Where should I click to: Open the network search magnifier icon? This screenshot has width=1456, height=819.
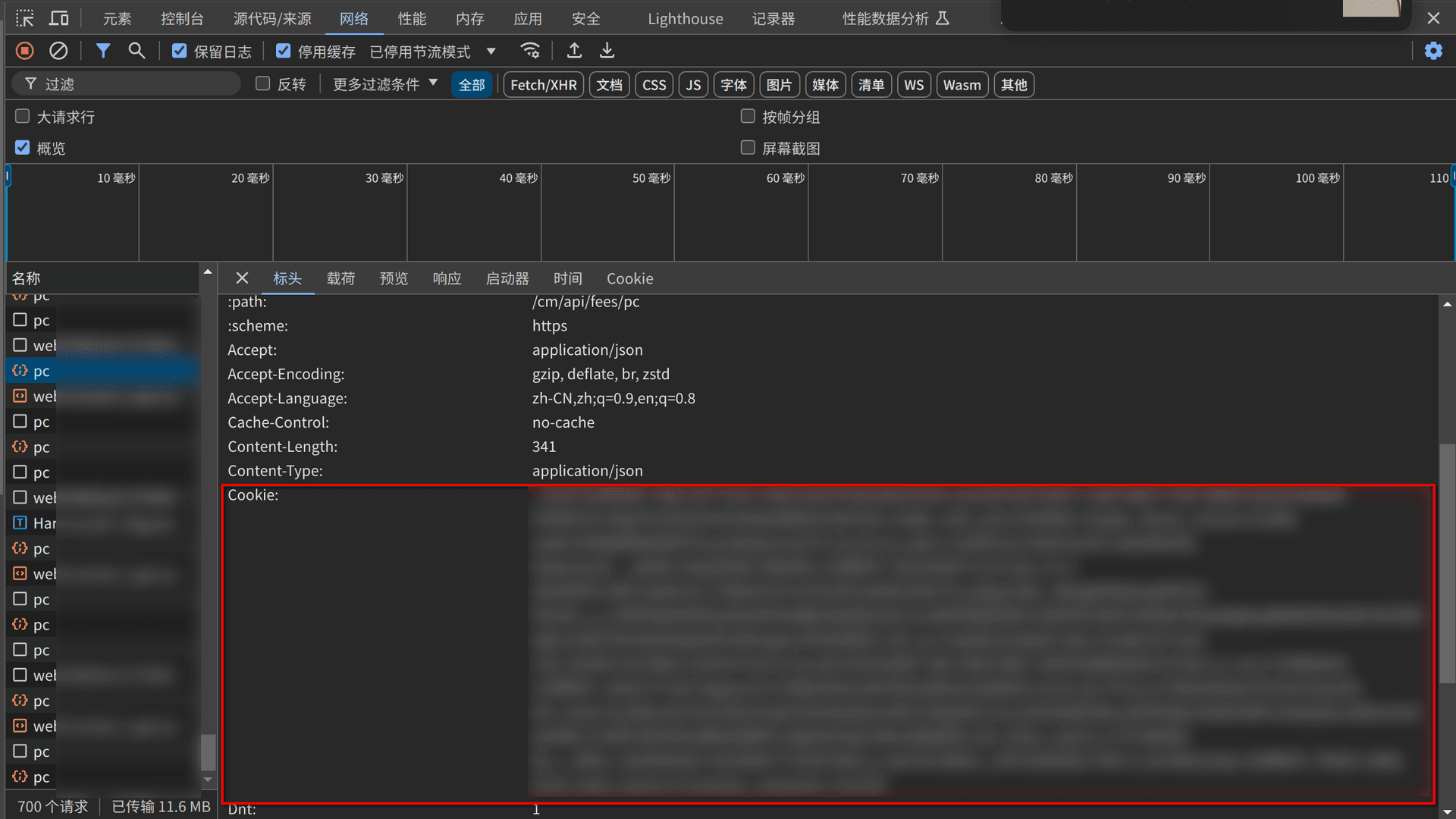136,51
